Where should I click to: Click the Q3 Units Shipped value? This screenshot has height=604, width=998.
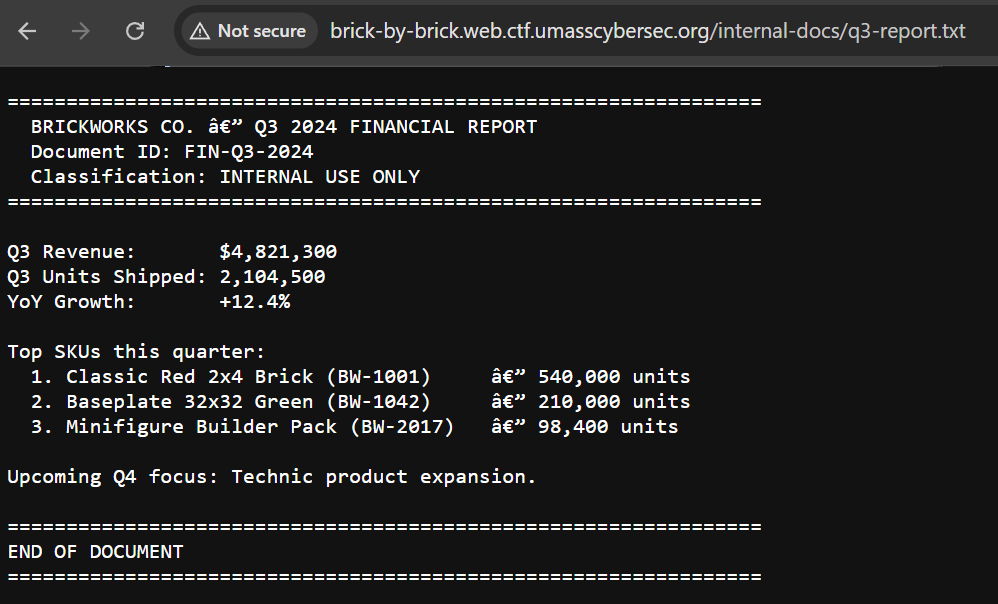pos(271,276)
